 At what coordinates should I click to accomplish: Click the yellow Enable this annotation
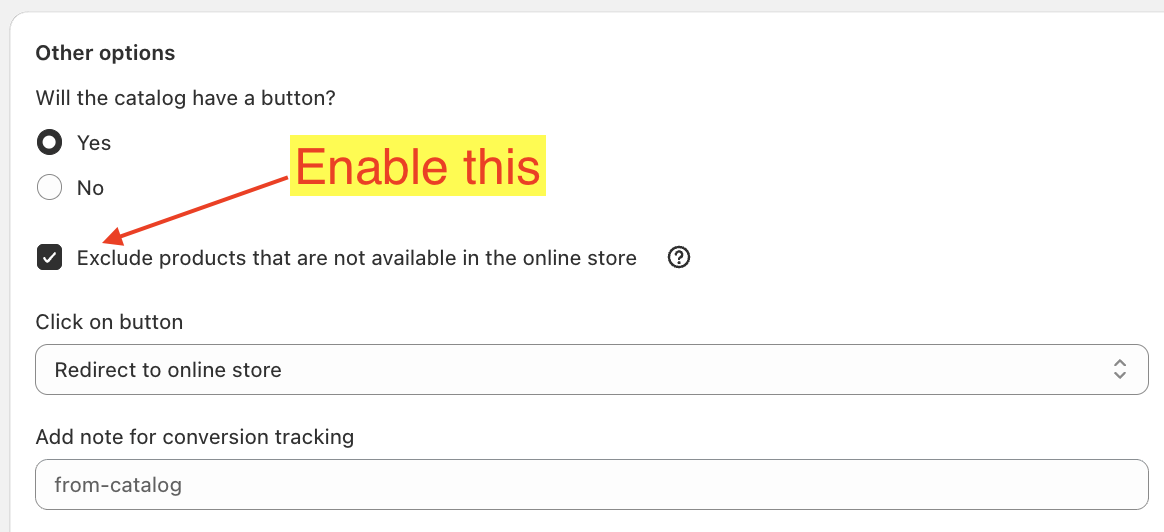pyautogui.click(x=417, y=166)
